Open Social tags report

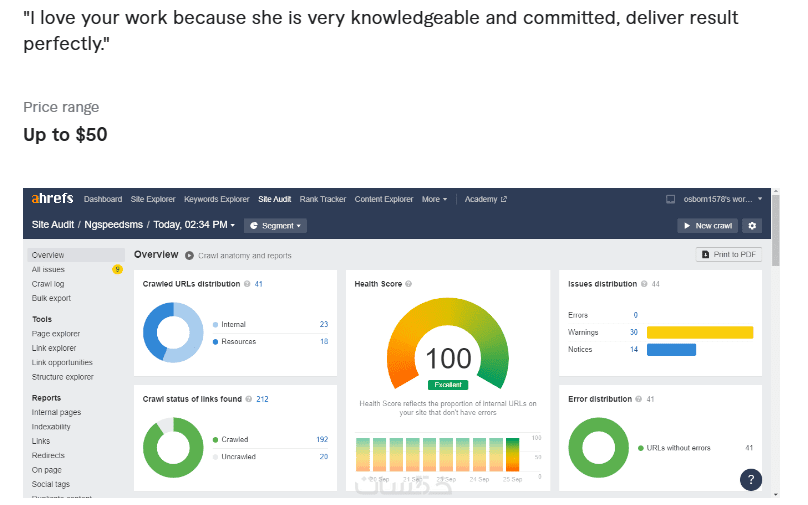(x=50, y=484)
